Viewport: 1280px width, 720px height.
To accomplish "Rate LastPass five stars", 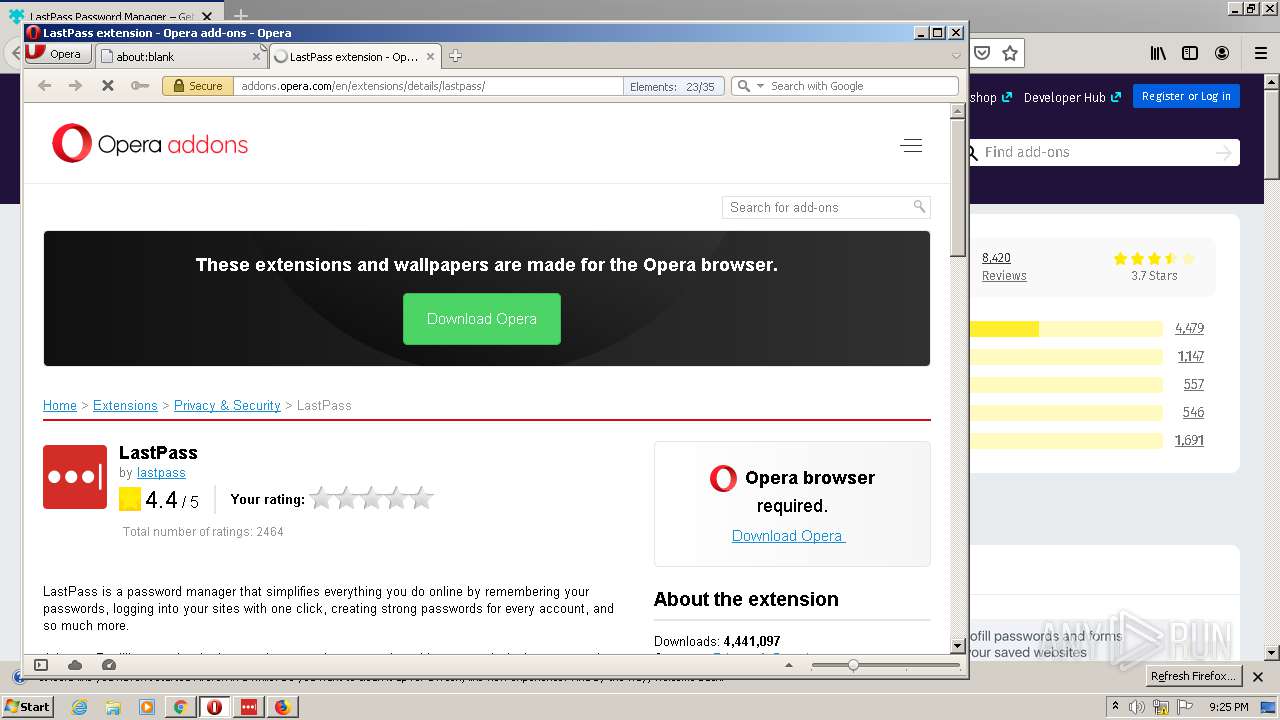I will click(422, 498).
